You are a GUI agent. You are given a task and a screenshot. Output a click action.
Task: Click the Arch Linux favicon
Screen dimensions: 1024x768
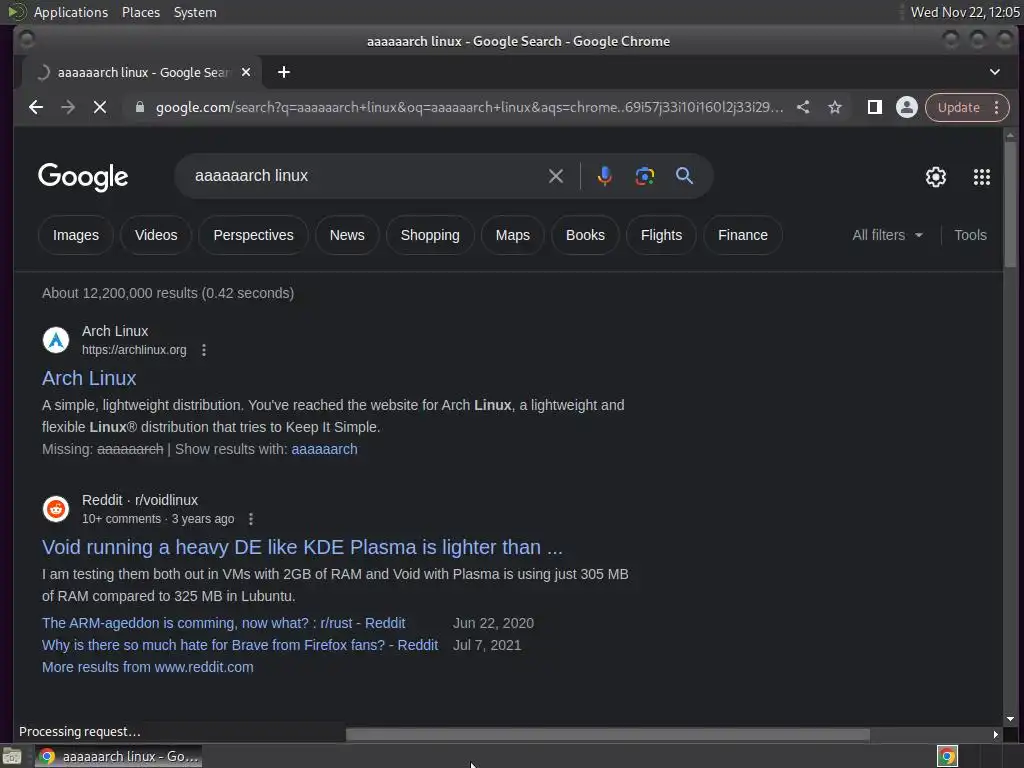point(56,340)
